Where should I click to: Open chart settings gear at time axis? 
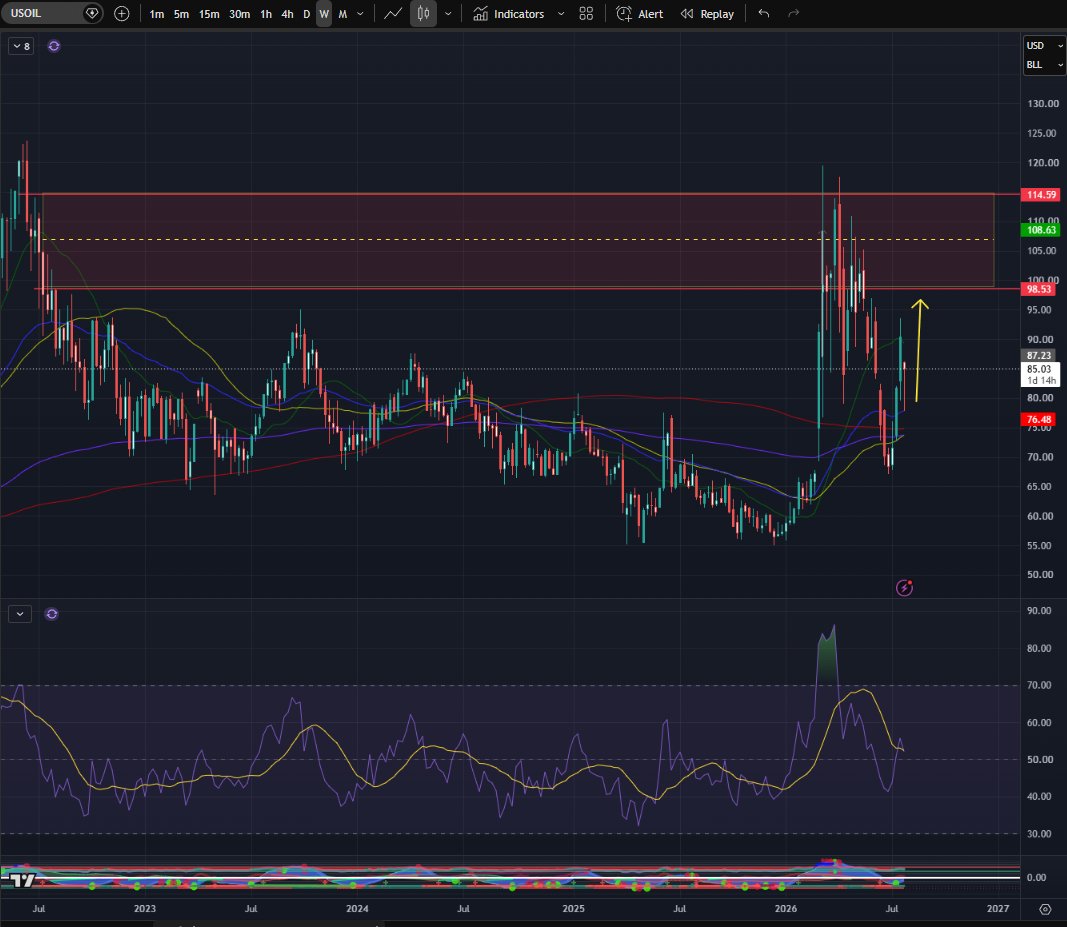tap(1045, 909)
